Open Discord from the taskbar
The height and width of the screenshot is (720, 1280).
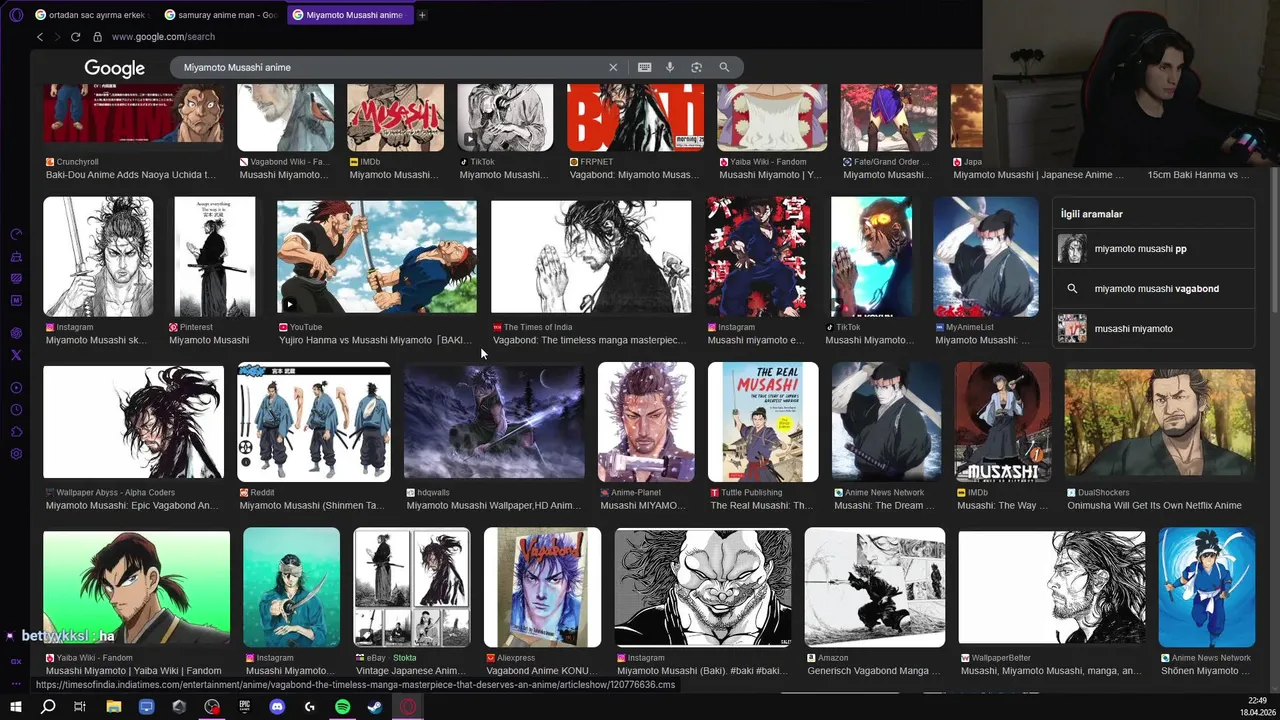(277, 706)
